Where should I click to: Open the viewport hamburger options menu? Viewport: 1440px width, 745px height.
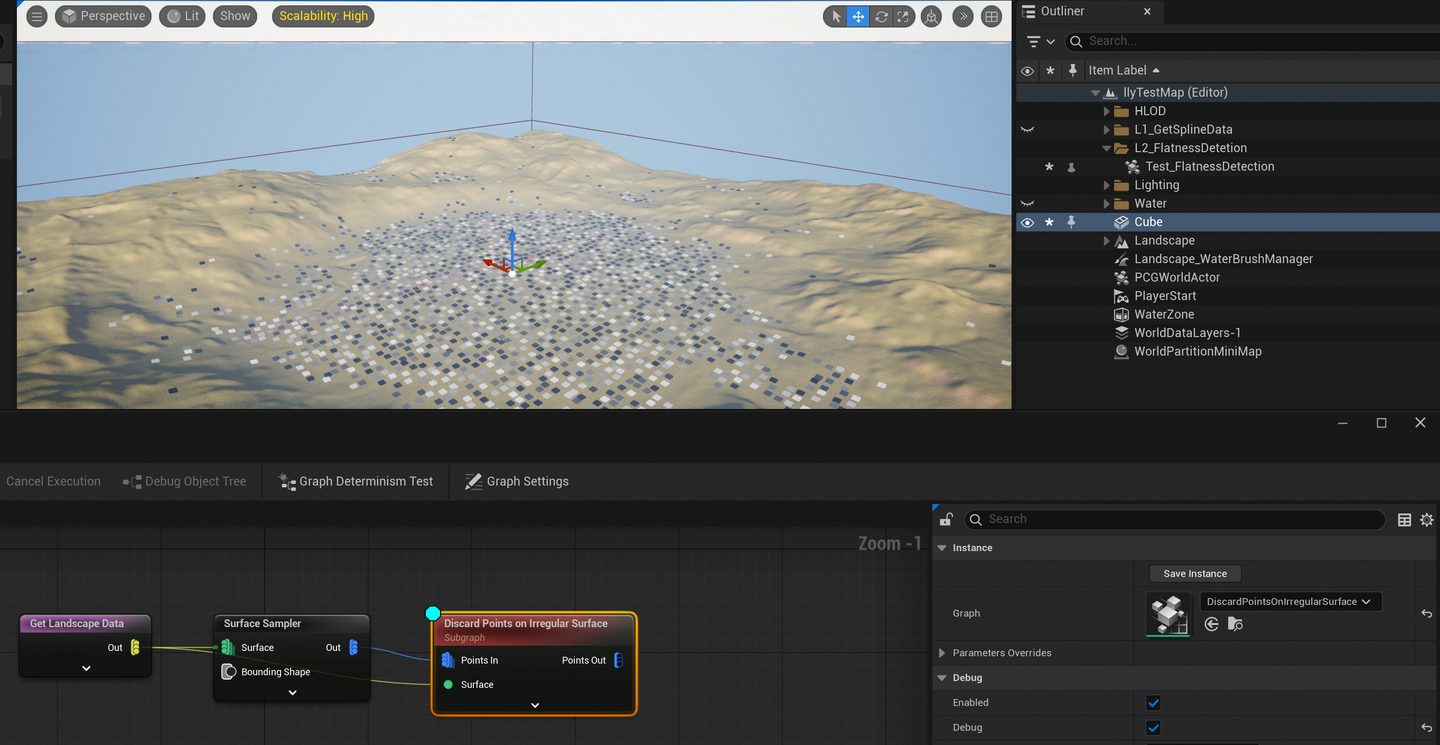pos(37,16)
